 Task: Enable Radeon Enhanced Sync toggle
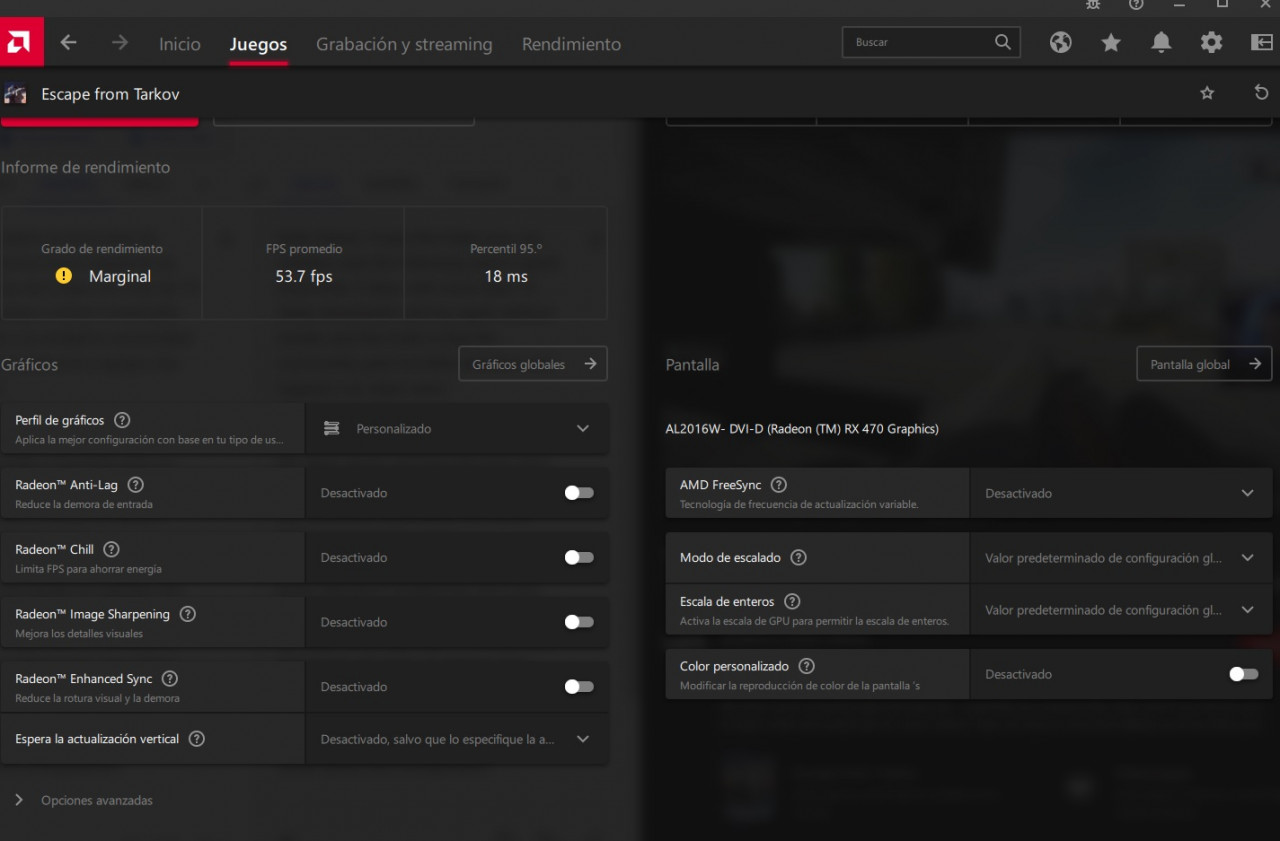pos(579,687)
